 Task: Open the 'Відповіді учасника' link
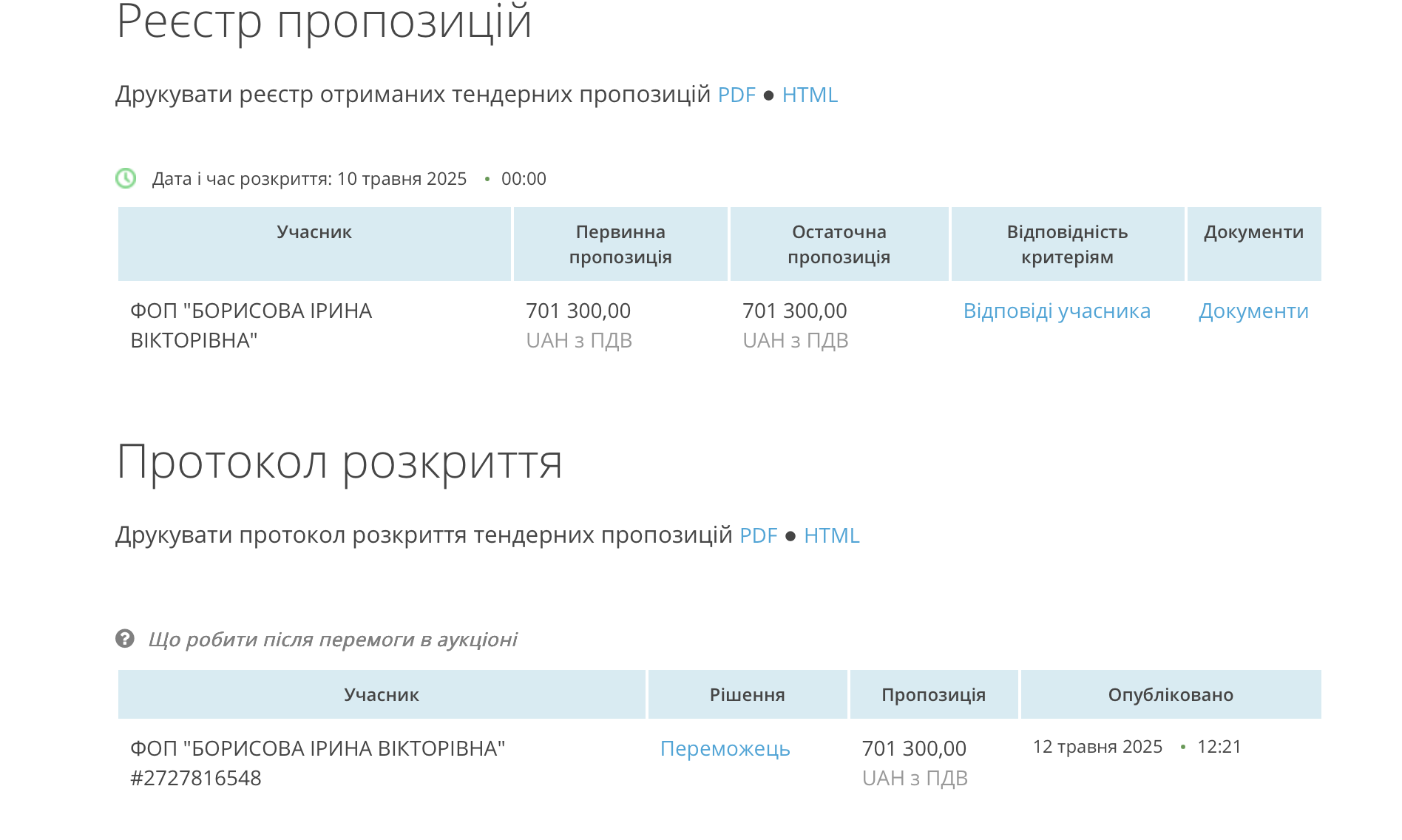(1057, 311)
